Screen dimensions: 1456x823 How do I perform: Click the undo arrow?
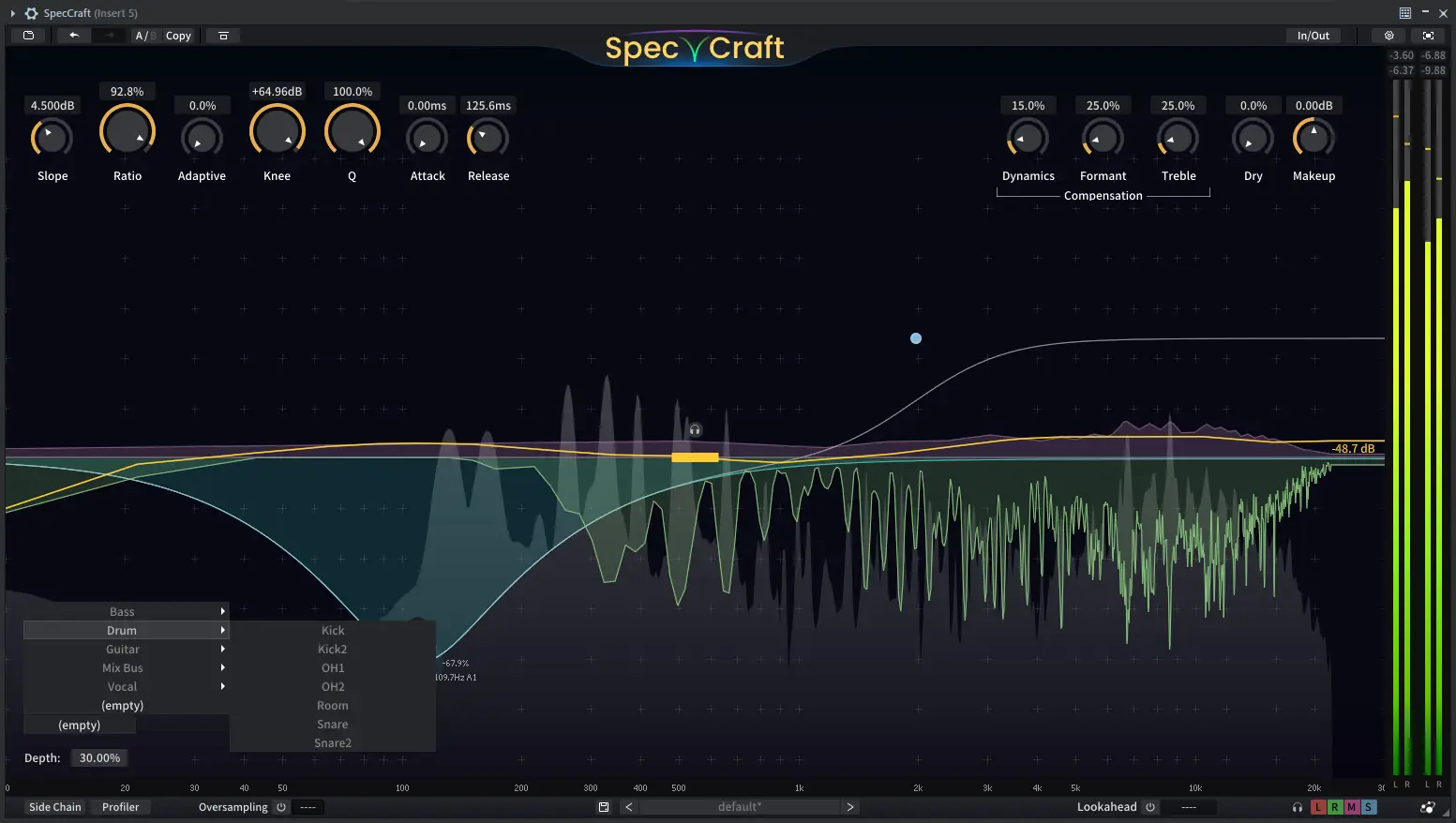click(x=74, y=36)
